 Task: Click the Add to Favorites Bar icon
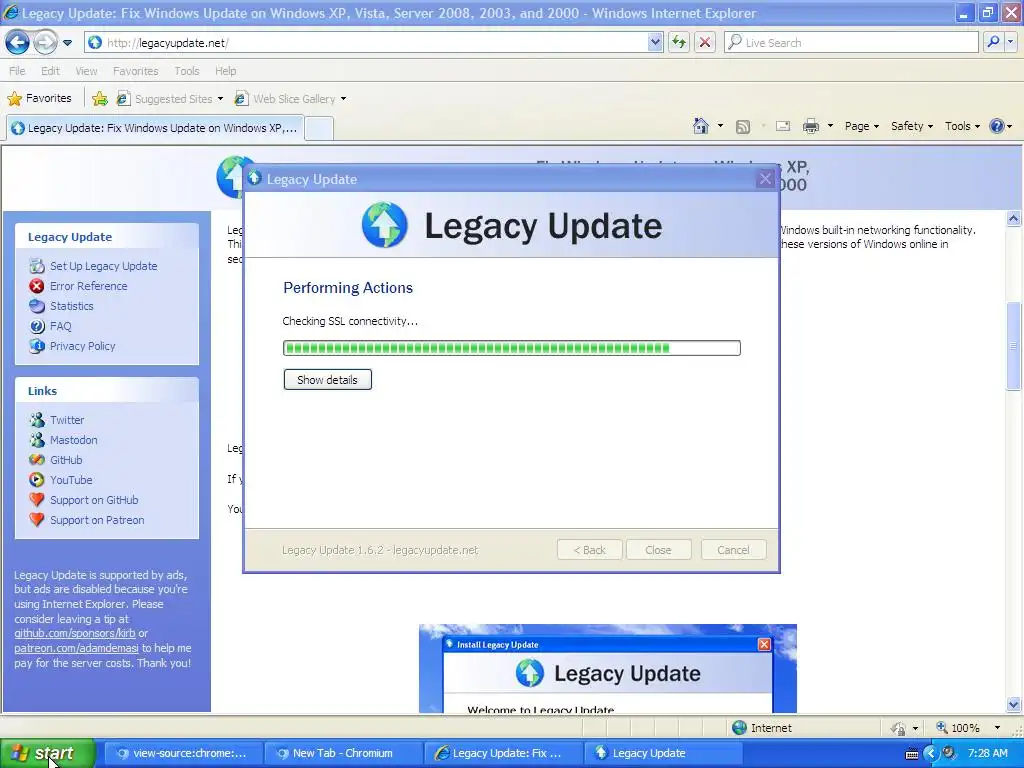(100, 99)
